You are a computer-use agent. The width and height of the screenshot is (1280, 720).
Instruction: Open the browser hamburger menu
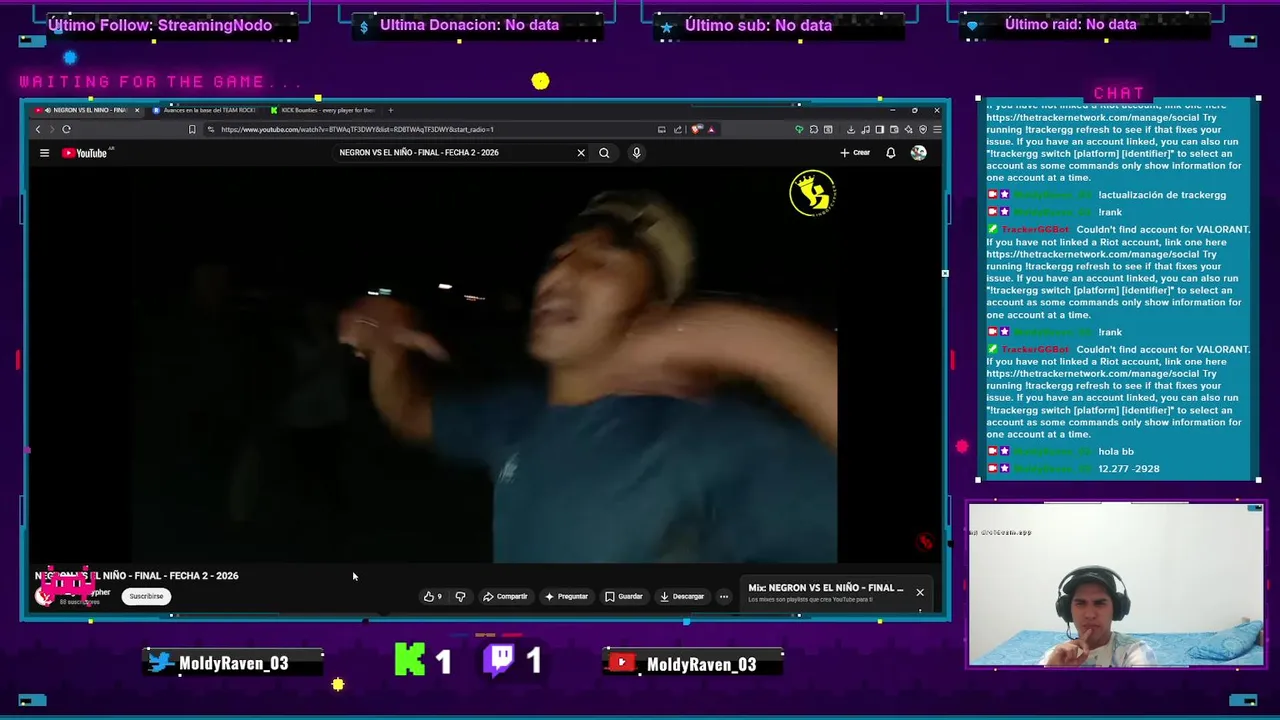coord(937,129)
